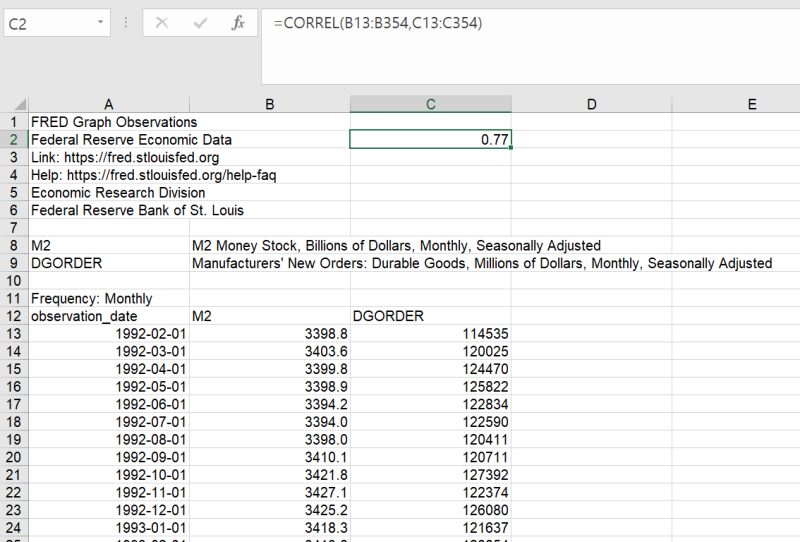800x542 pixels.
Task: Click the formula bar options dots handle
Action: coord(126,22)
